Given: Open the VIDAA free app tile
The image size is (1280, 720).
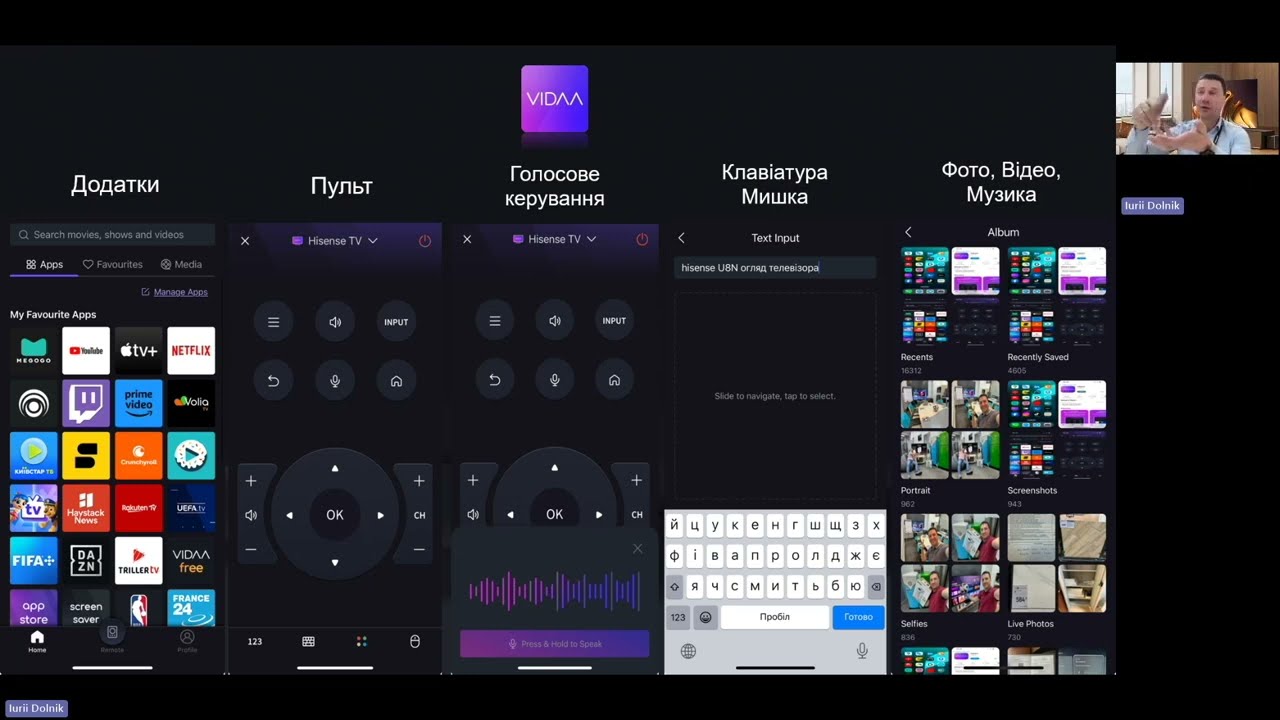Looking at the screenshot, I should pos(191,561).
